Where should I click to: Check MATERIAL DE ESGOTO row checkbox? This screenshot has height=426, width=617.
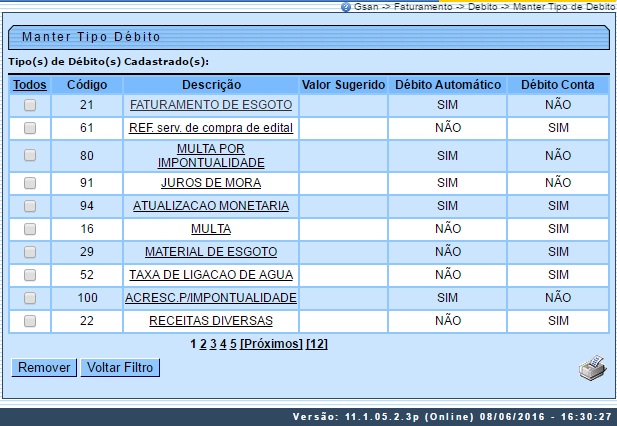(30, 252)
